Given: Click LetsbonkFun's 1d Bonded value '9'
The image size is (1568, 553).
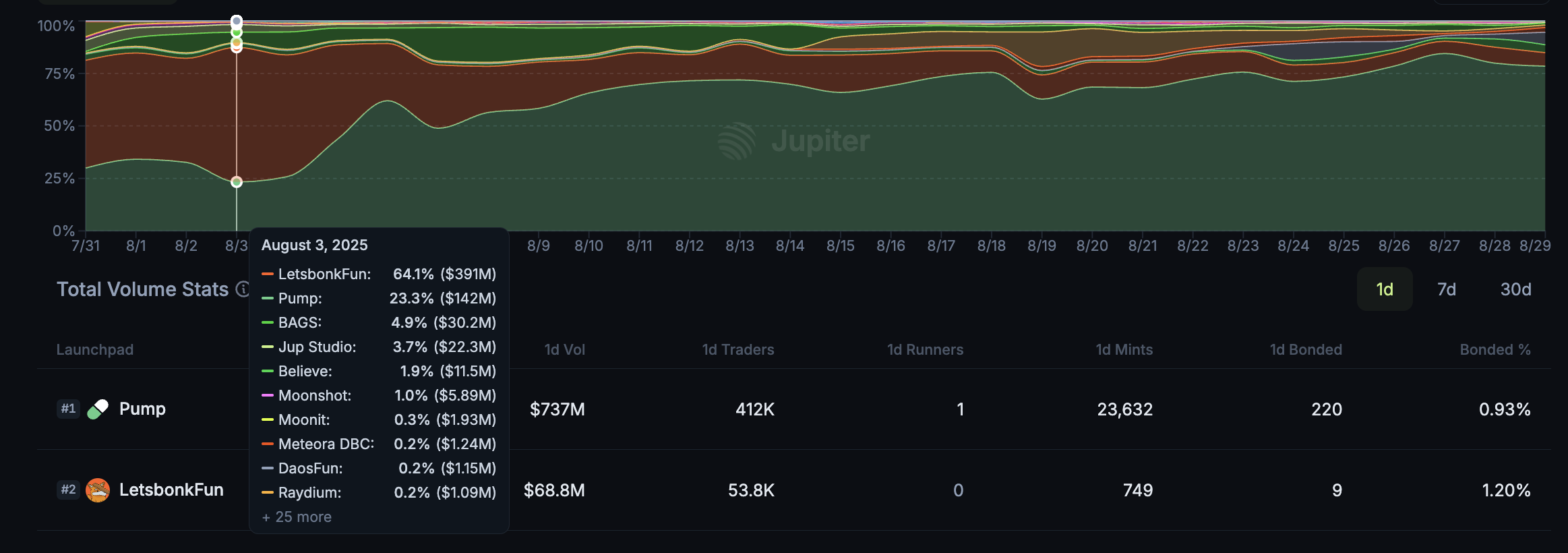Looking at the screenshot, I should point(1337,490).
